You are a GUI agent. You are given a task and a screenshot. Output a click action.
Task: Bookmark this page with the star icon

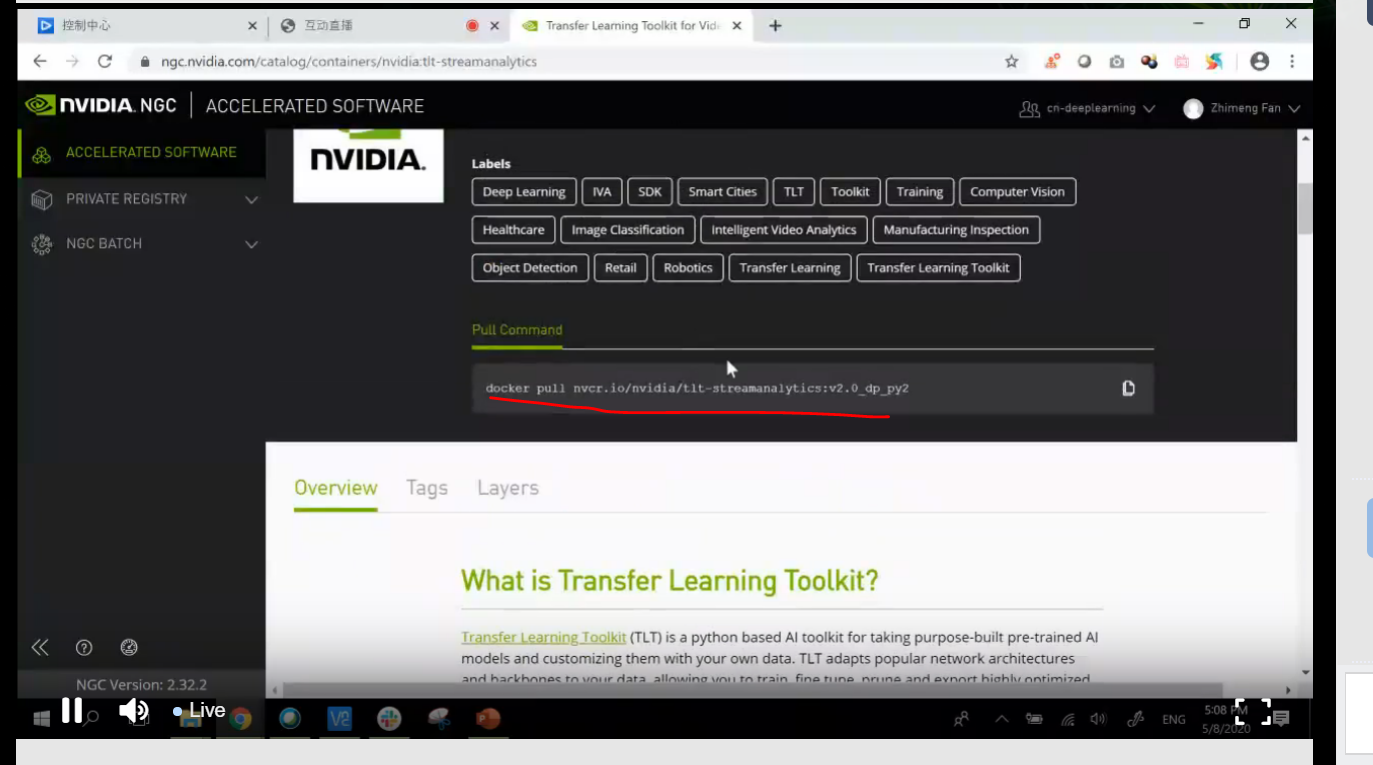1011,61
